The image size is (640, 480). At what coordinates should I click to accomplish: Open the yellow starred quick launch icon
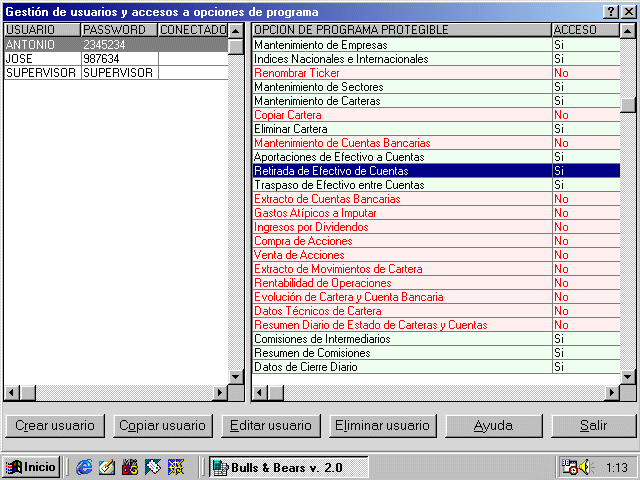coord(176,467)
